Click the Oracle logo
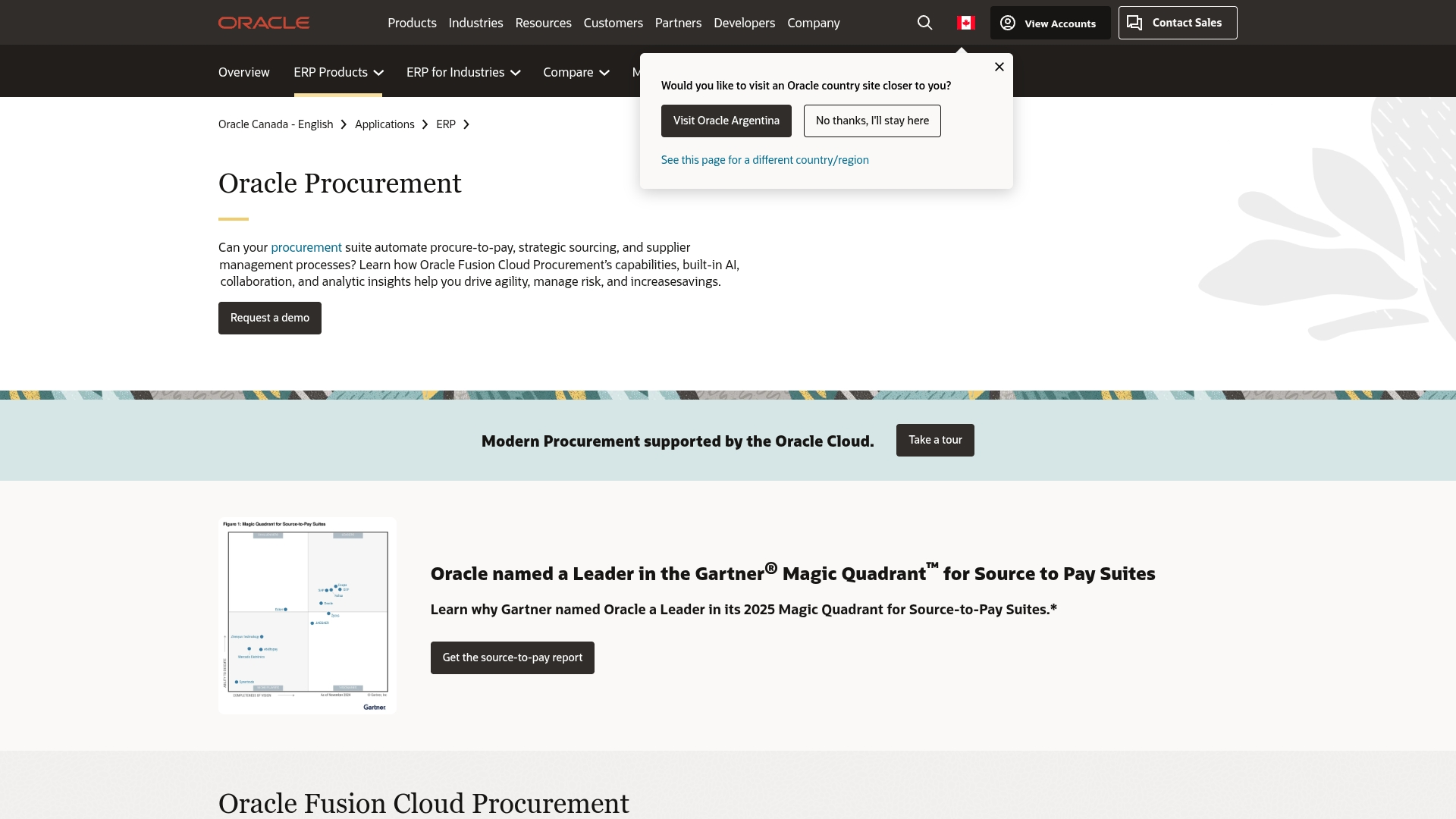 264,23
